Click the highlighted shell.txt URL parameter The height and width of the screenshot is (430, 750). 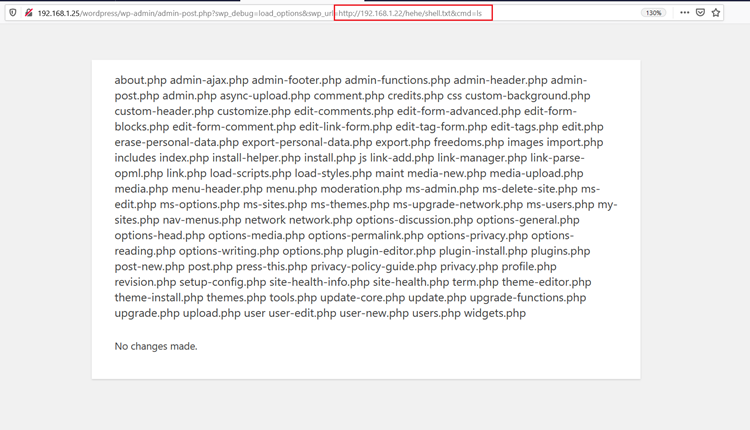[412, 13]
